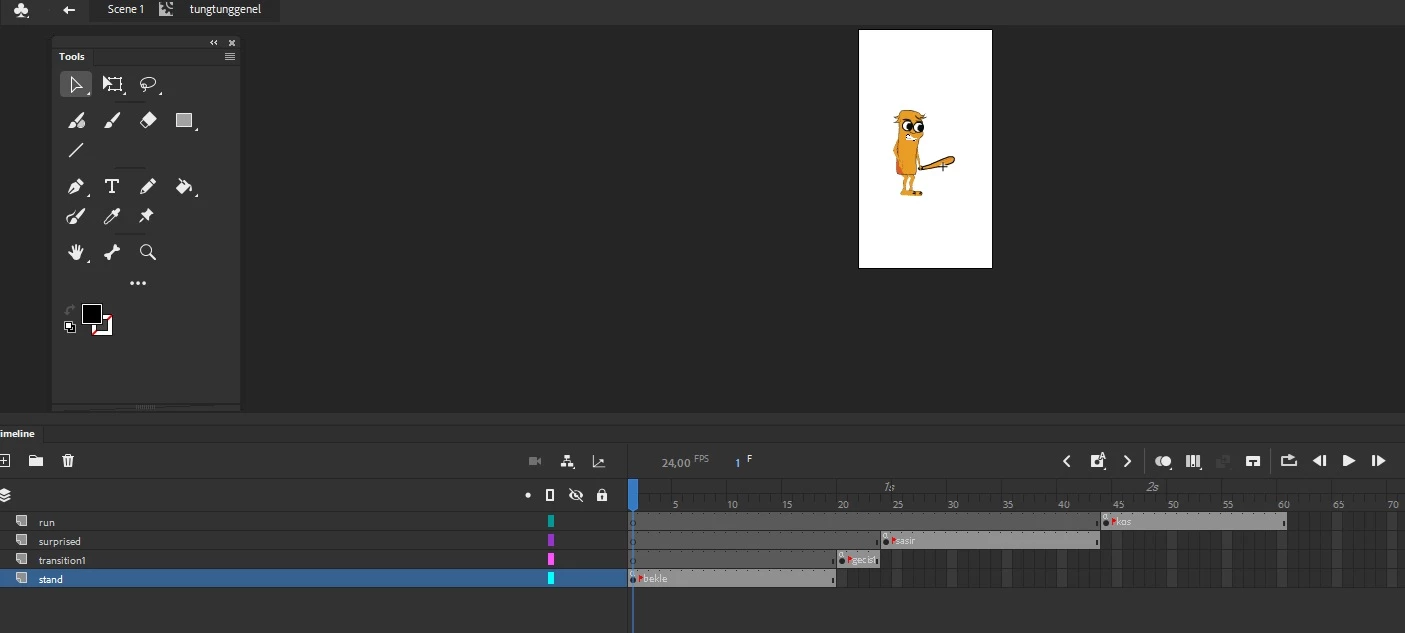The width and height of the screenshot is (1405, 633).
Task: Create a new layer folder
Action: point(36,461)
